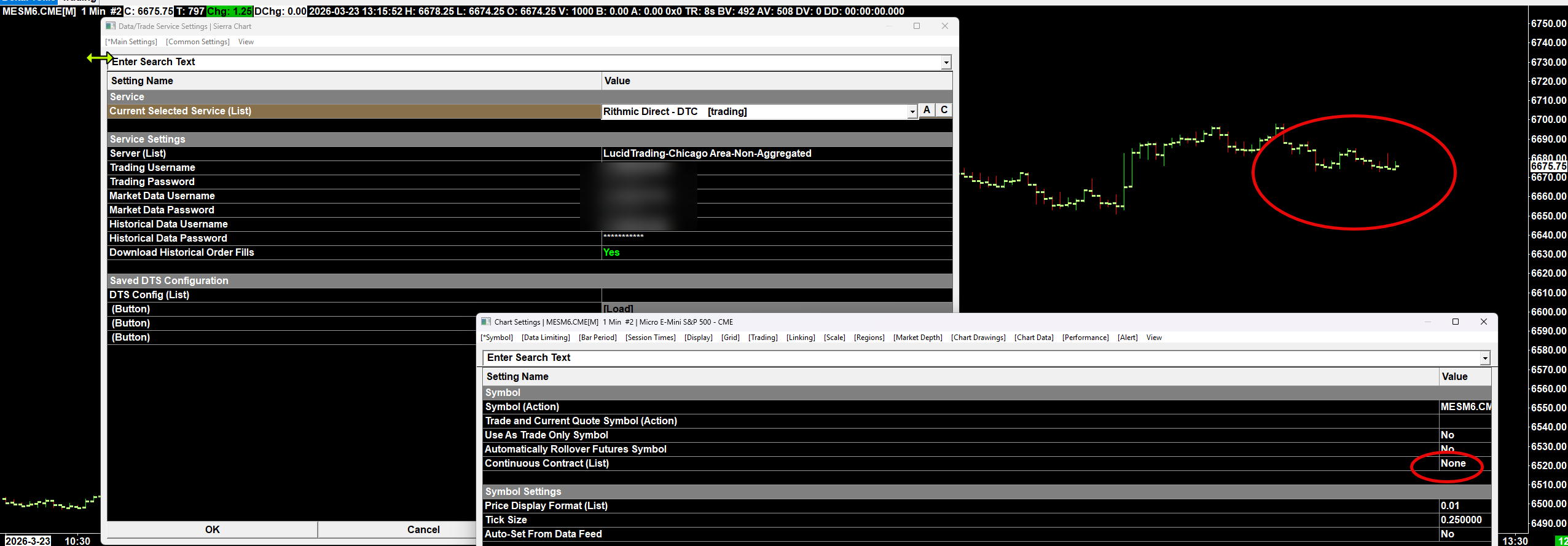Open the Chart Data tab
The width and height of the screenshot is (1568, 546).
pos(1033,338)
